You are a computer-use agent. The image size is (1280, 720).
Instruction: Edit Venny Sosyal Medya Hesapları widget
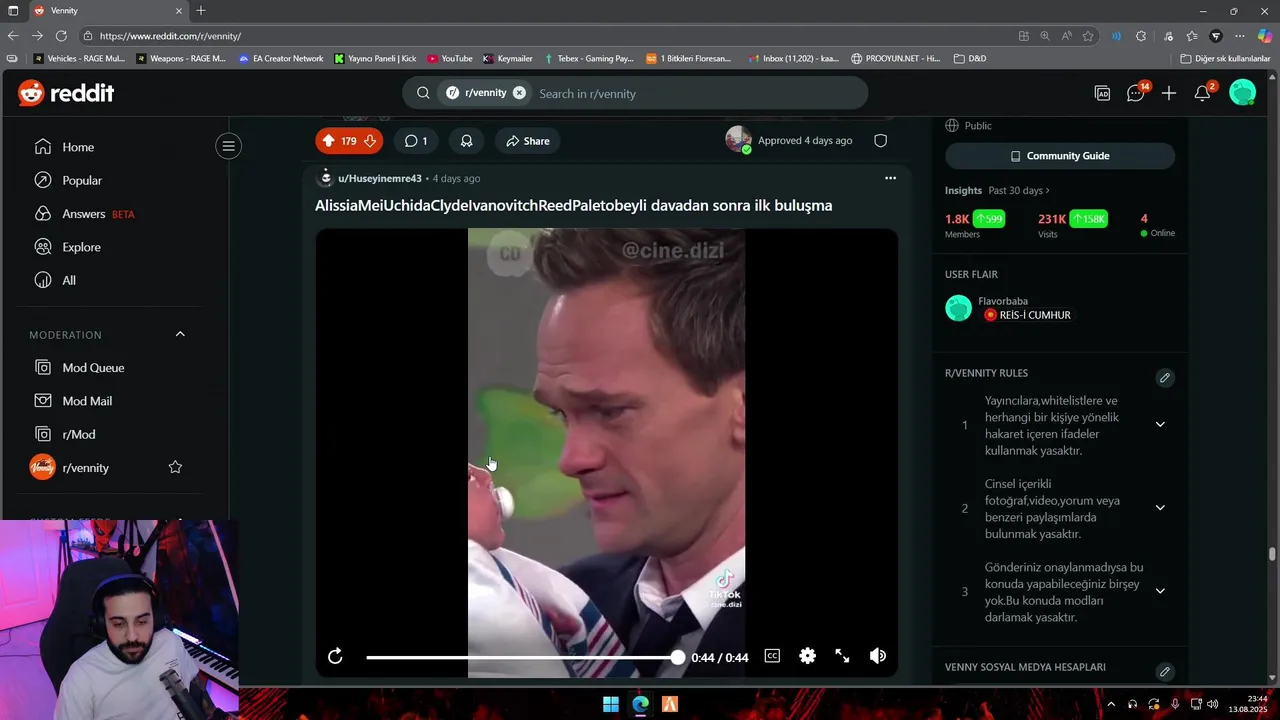pos(1164,672)
